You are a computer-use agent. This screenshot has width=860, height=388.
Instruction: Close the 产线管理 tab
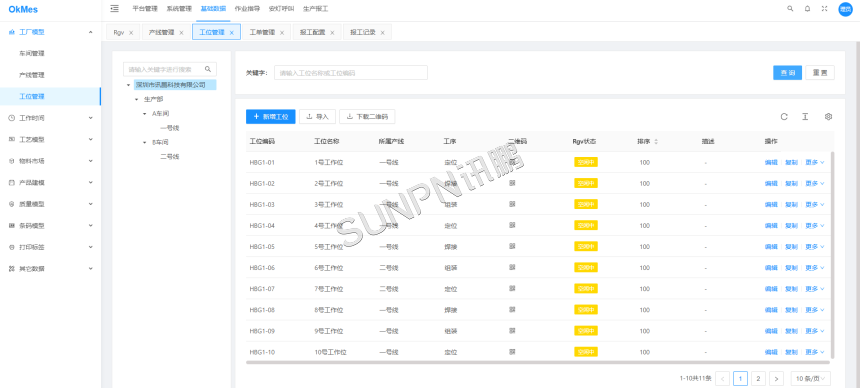click(x=181, y=32)
